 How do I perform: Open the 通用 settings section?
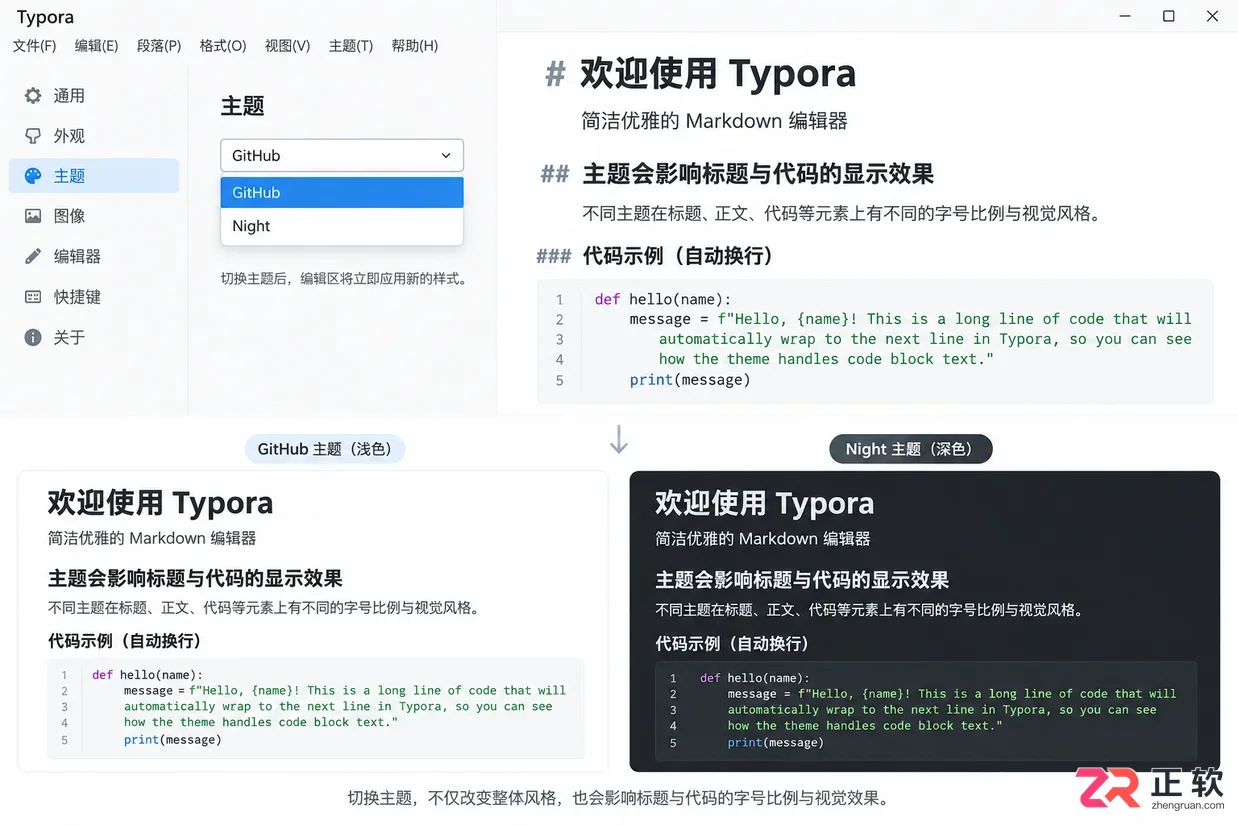click(94, 96)
